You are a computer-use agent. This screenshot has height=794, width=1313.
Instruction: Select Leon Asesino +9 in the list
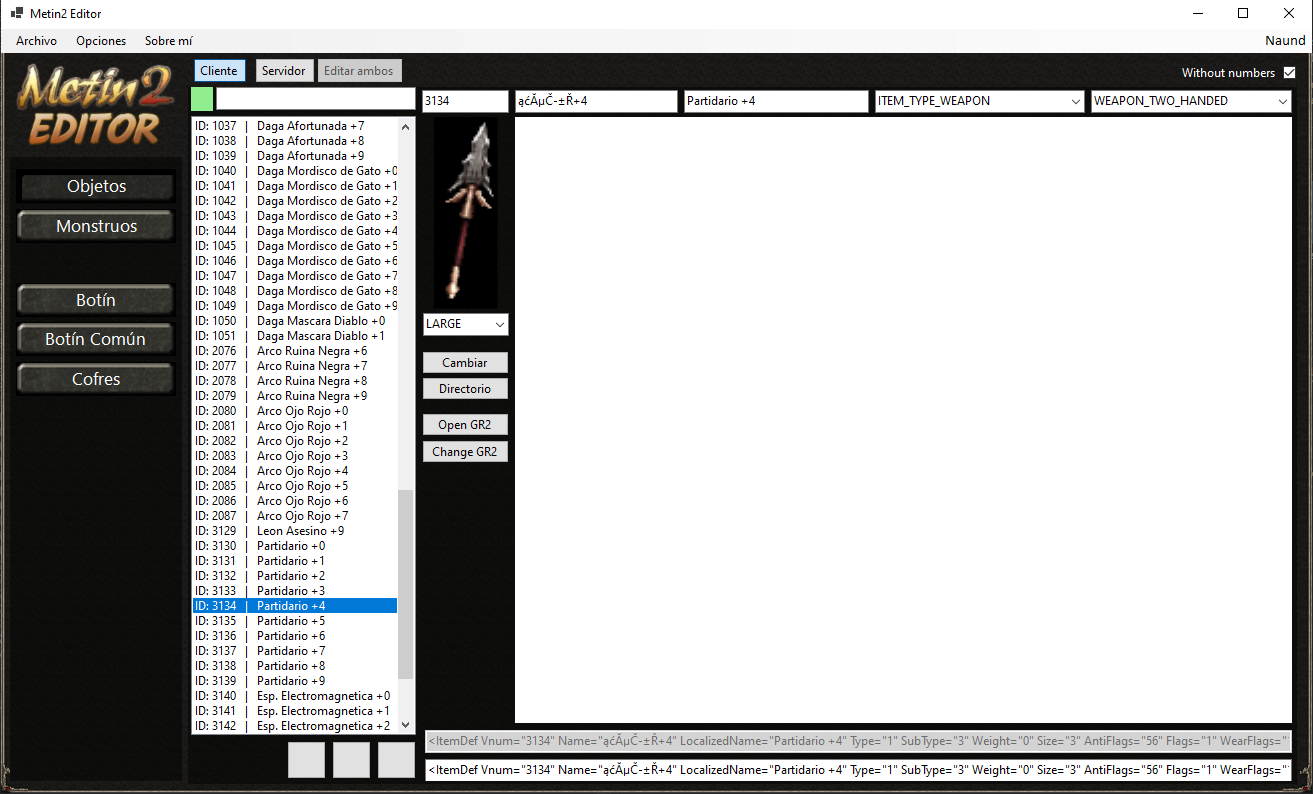point(295,531)
